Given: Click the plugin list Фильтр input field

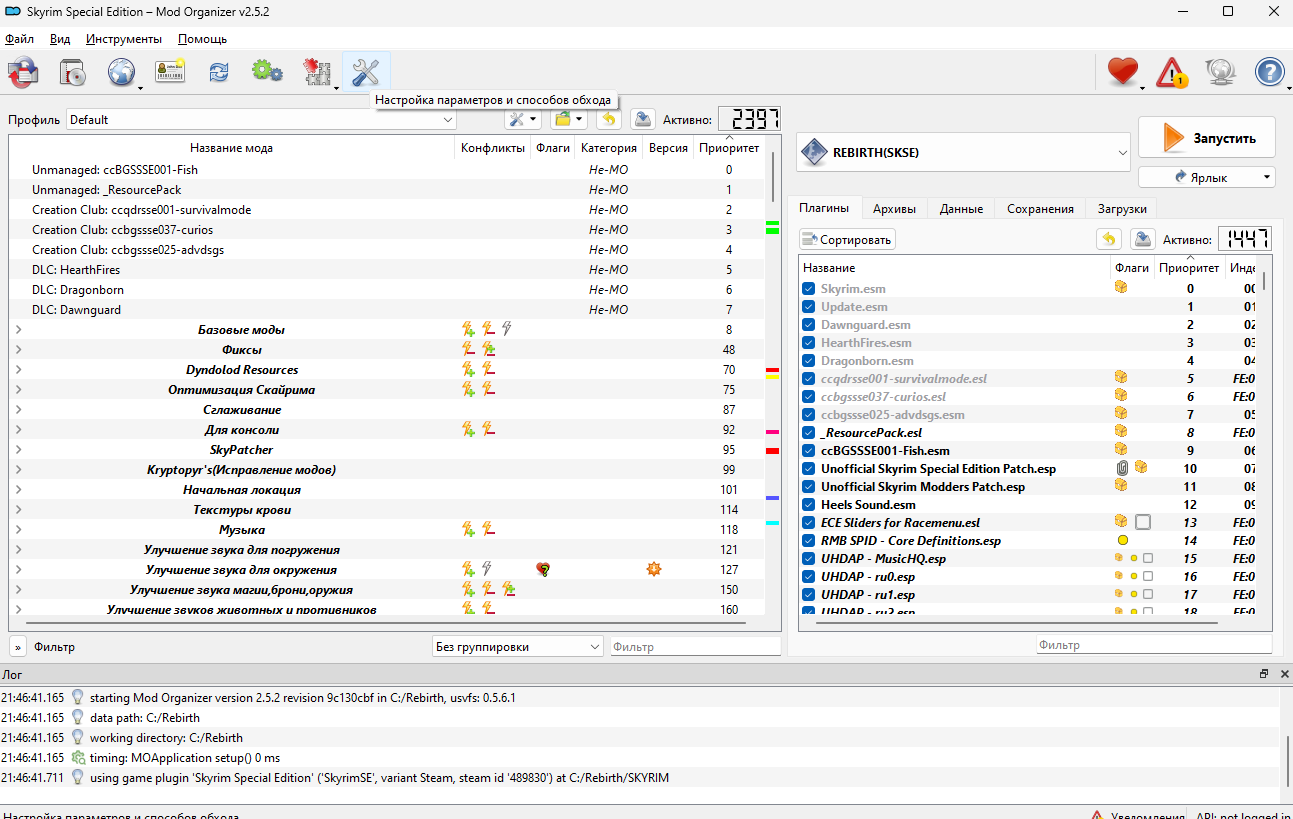Looking at the screenshot, I should point(1154,645).
